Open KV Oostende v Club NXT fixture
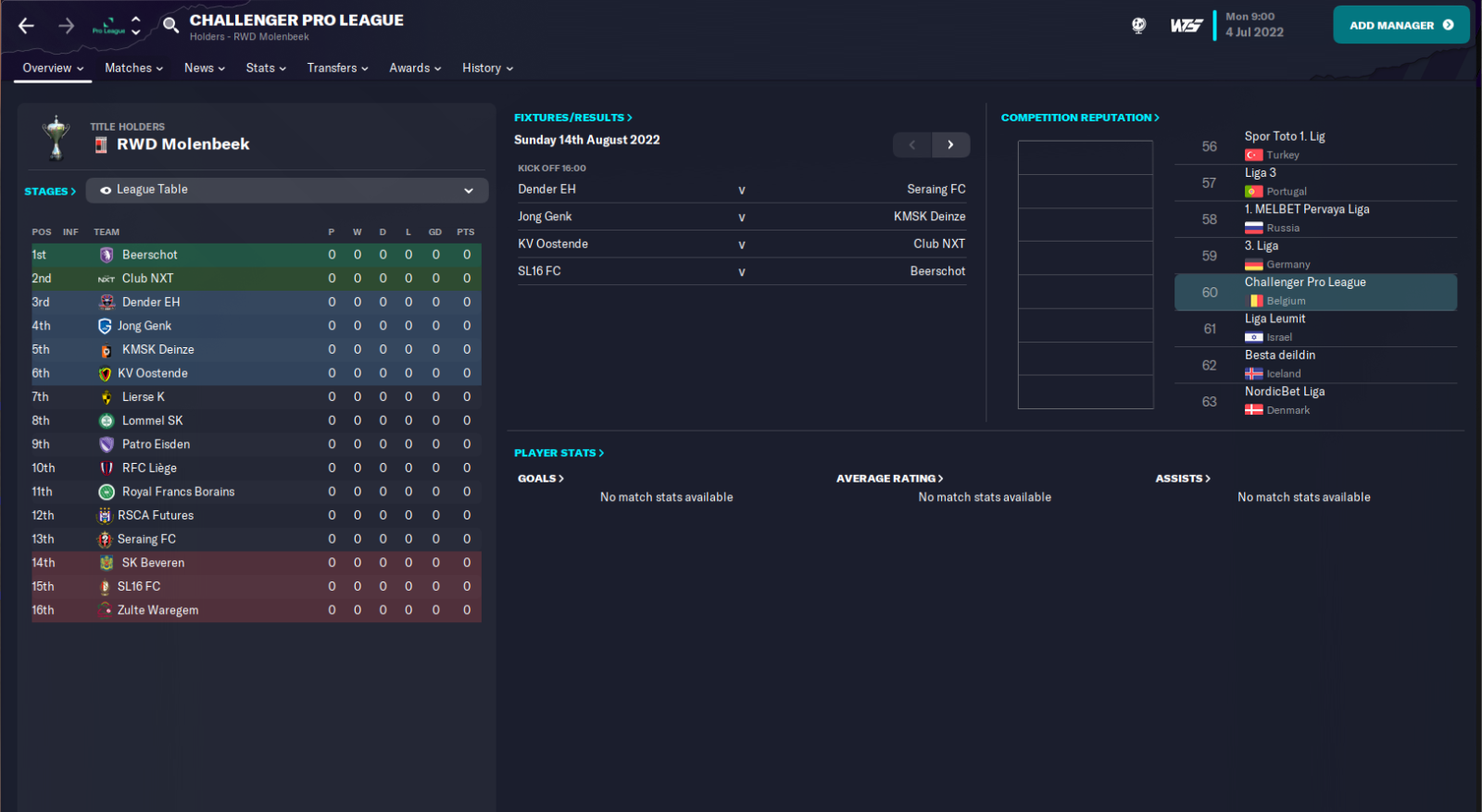 [742, 244]
